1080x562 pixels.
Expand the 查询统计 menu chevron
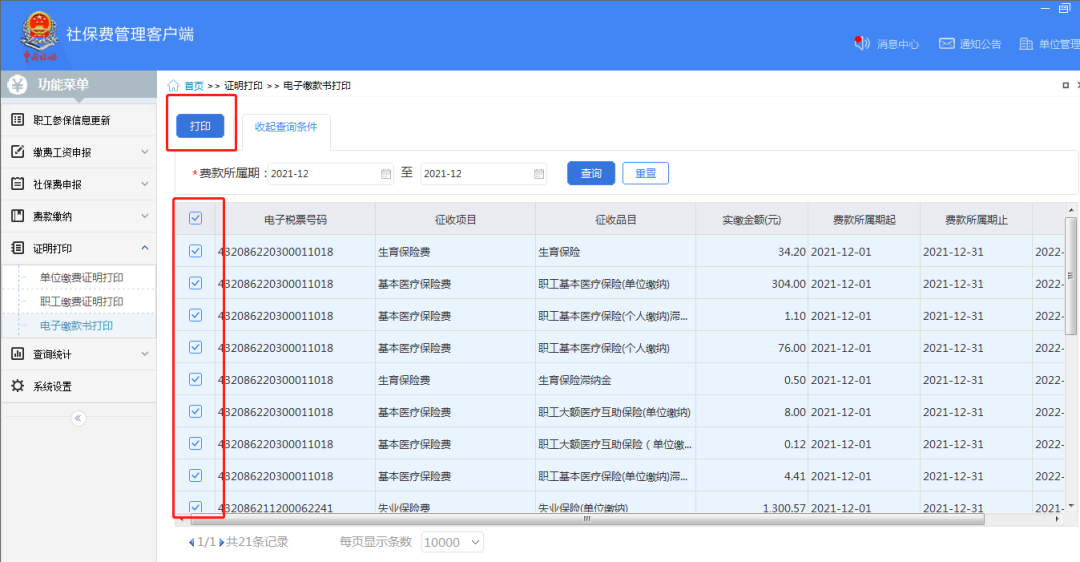[145, 354]
